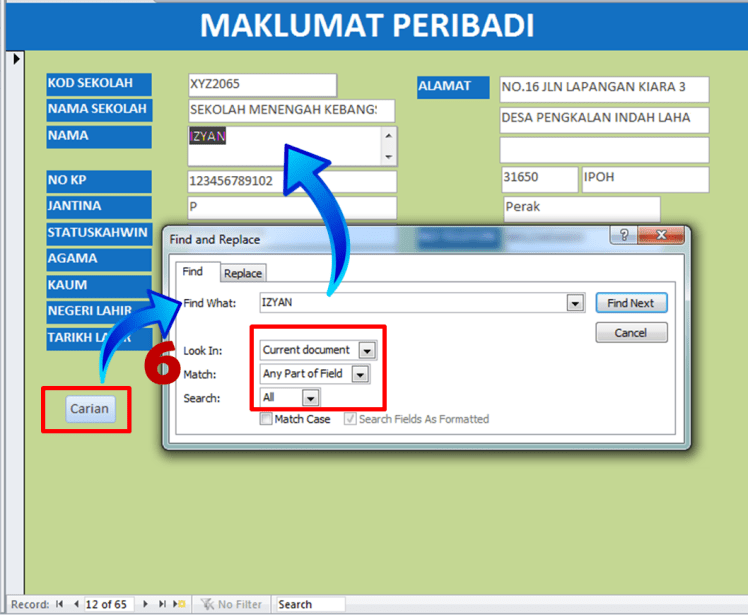Click the dialog Help question mark

tap(622, 237)
